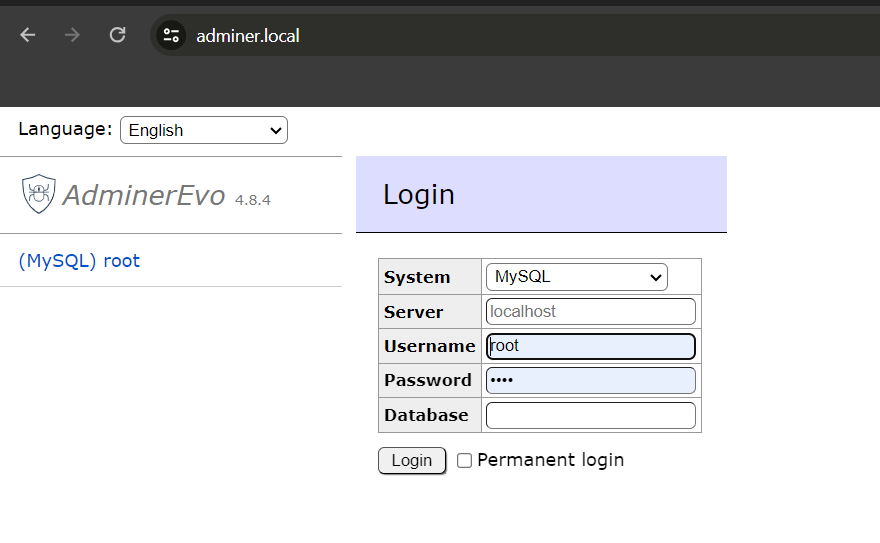Reload the adminer.local page
This screenshot has width=880, height=543.
pyautogui.click(x=117, y=35)
